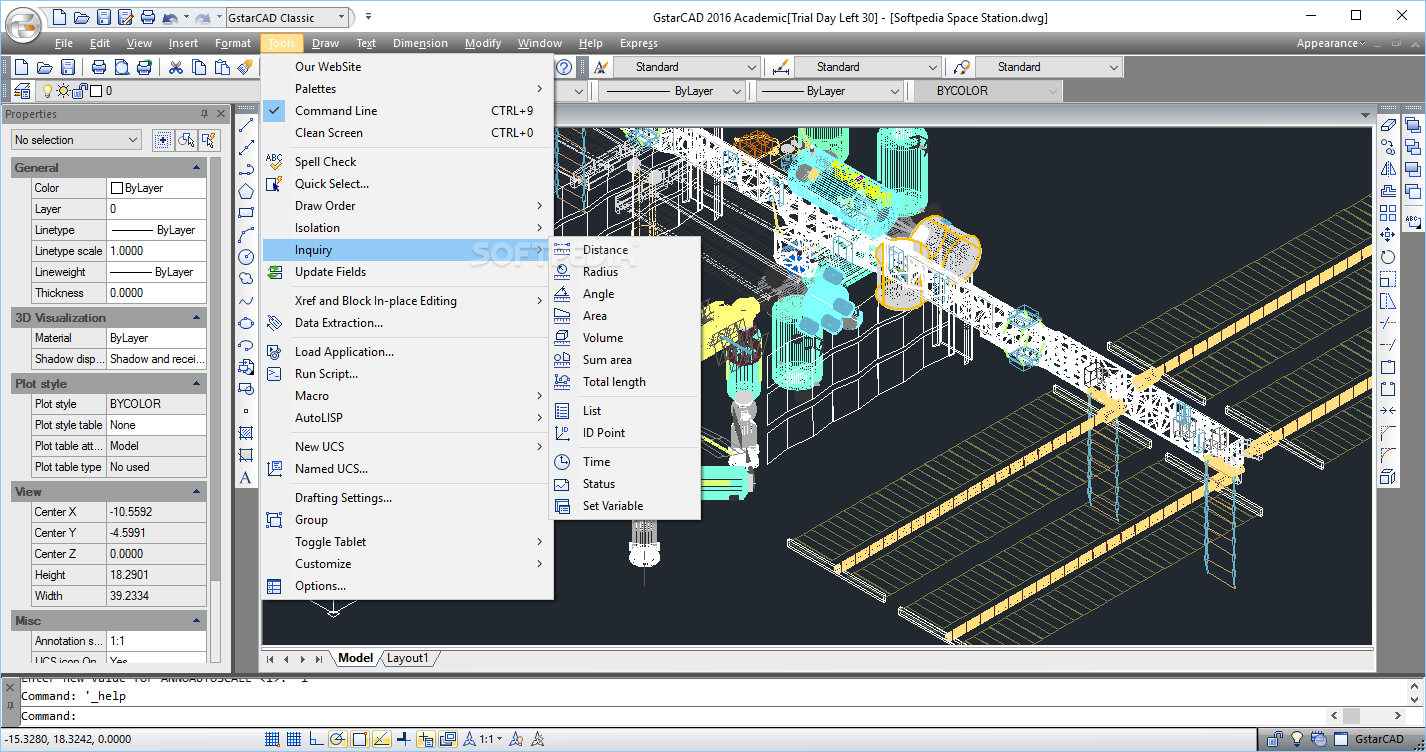
Task: Open the Appearance dropdown at top right
Action: click(x=1331, y=43)
